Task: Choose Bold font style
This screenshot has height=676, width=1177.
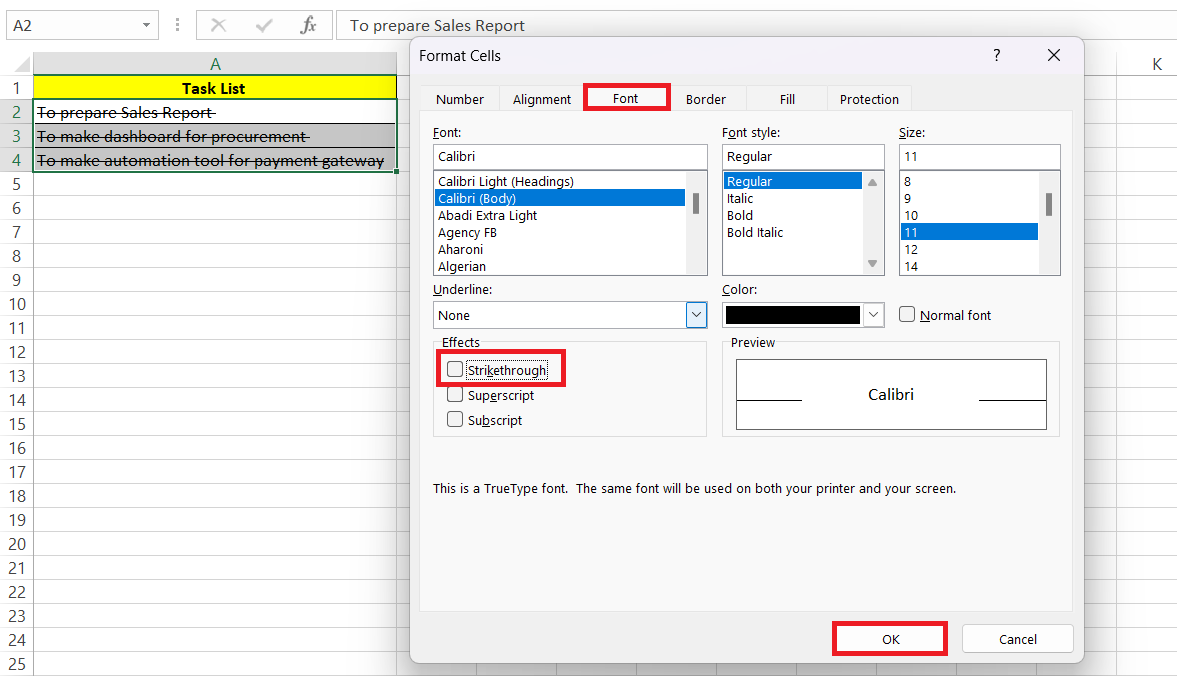Action: click(793, 215)
